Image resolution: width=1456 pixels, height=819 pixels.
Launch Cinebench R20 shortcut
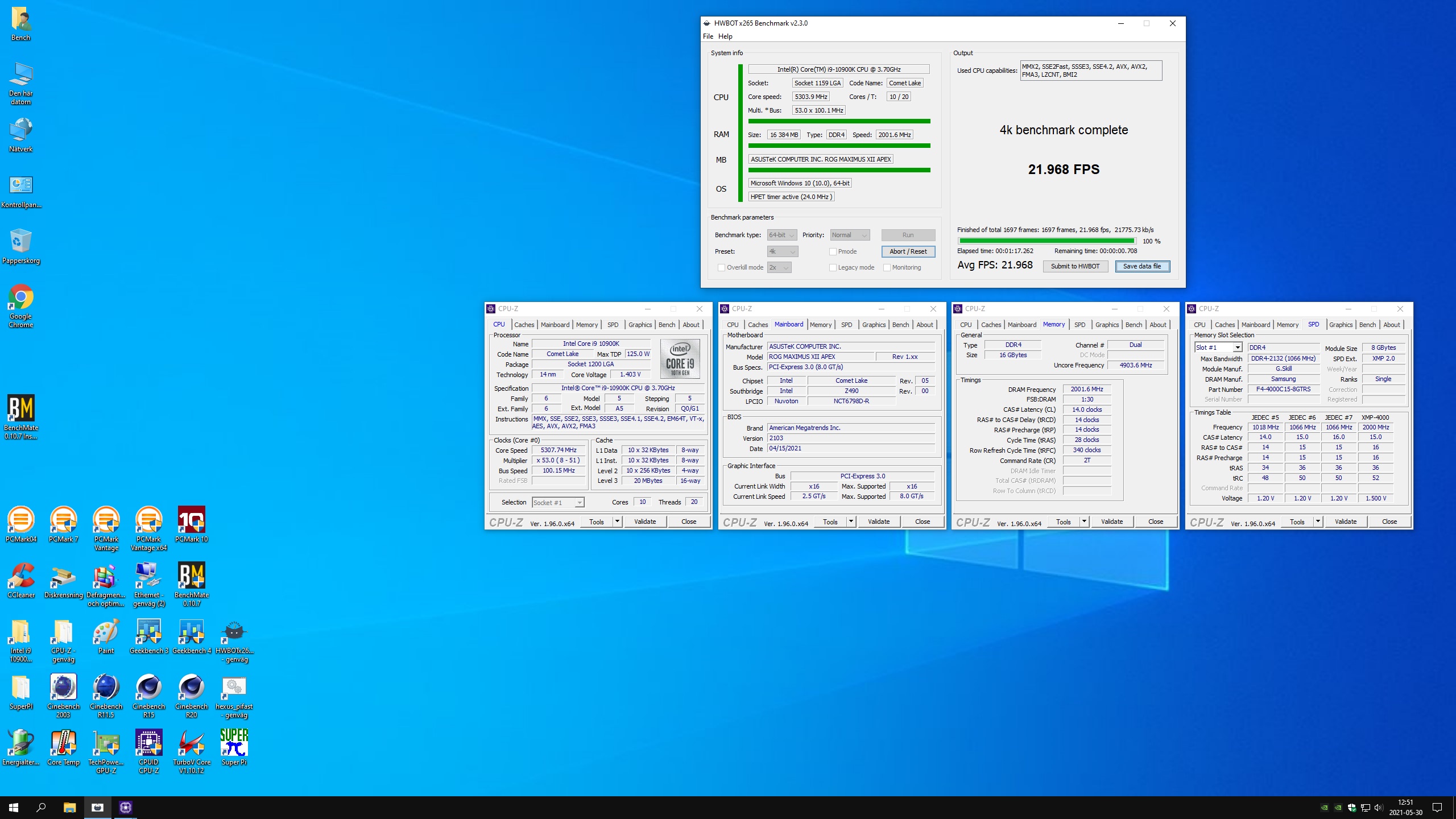click(192, 695)
